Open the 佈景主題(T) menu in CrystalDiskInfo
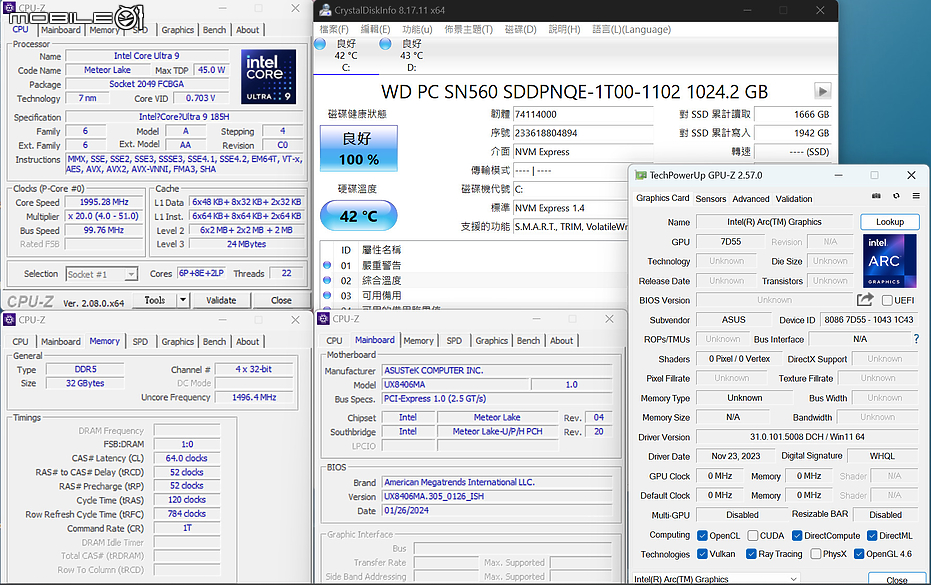 pyautogui.click(x=468, y=29)
